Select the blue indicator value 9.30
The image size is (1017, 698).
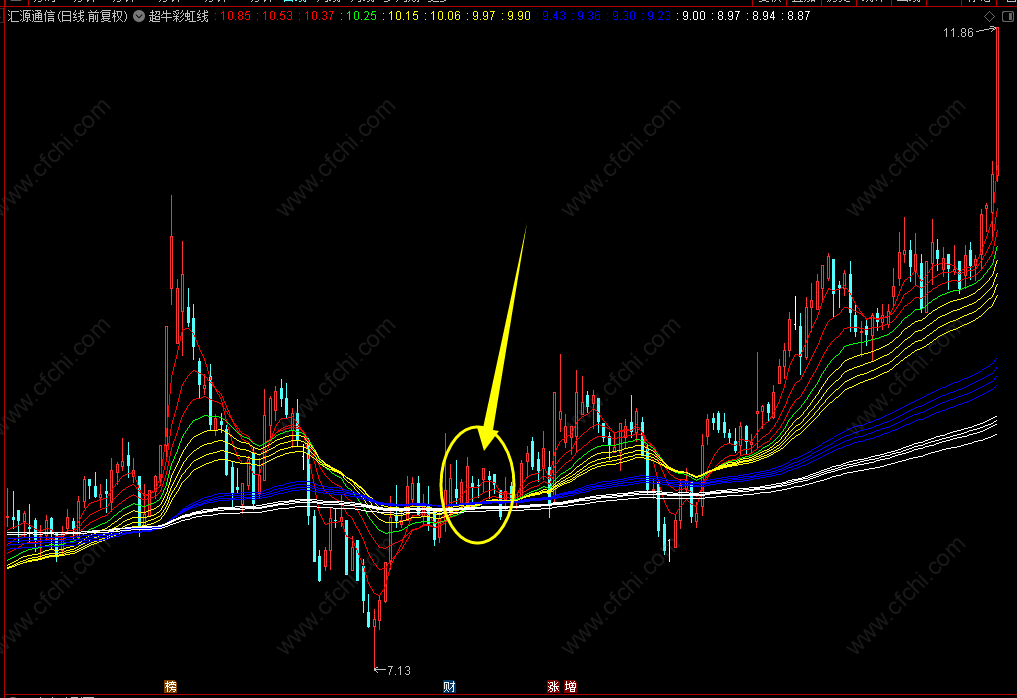624,16
